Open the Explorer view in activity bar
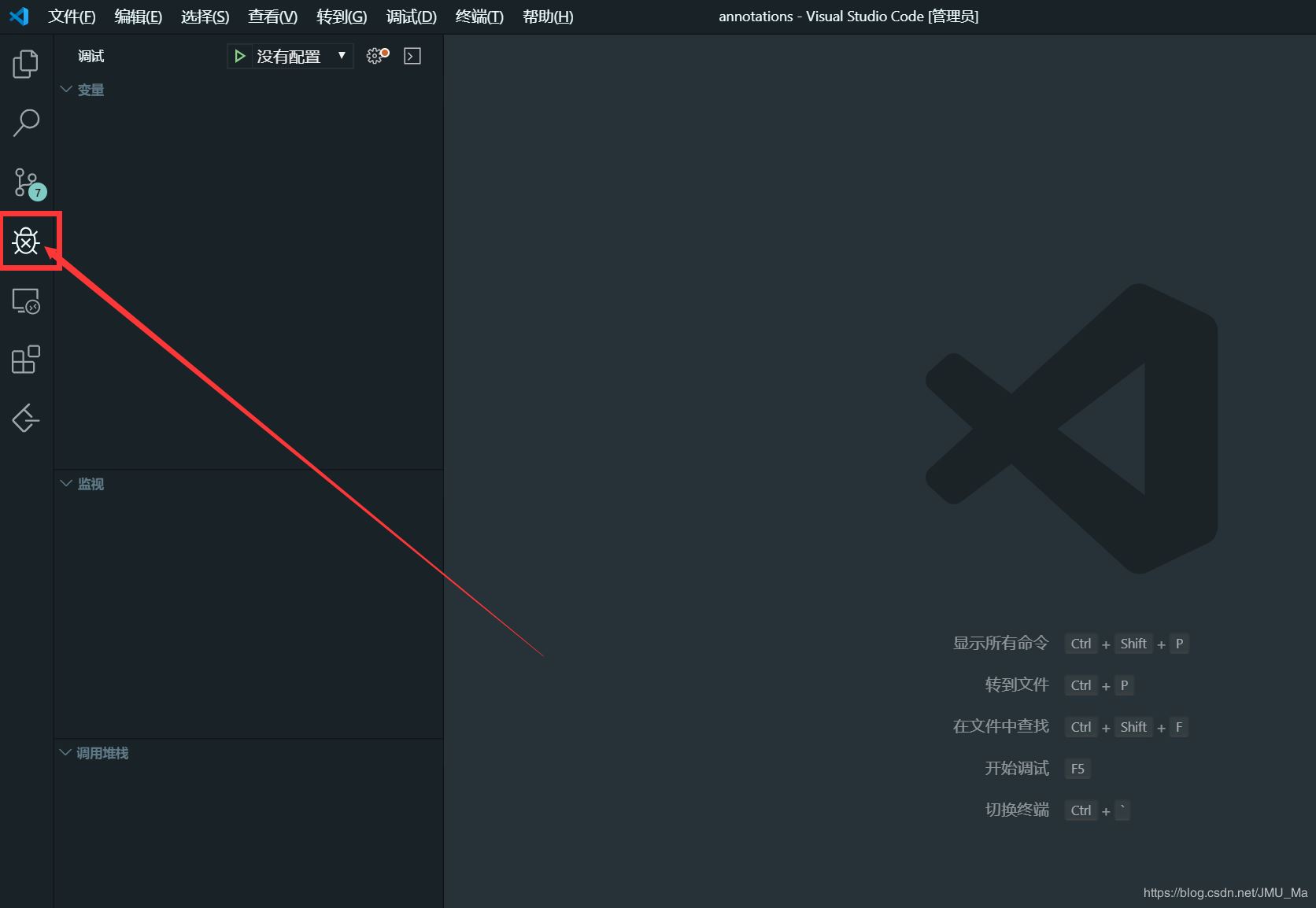Image resolution: width=1316 pixels, height=908 pixels. [x=25, y=64]
